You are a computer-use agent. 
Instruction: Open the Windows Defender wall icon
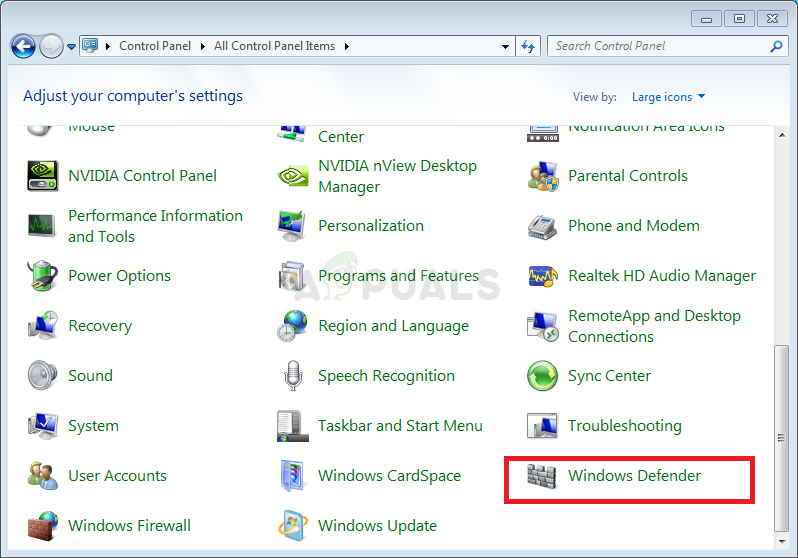click(542, 476)
